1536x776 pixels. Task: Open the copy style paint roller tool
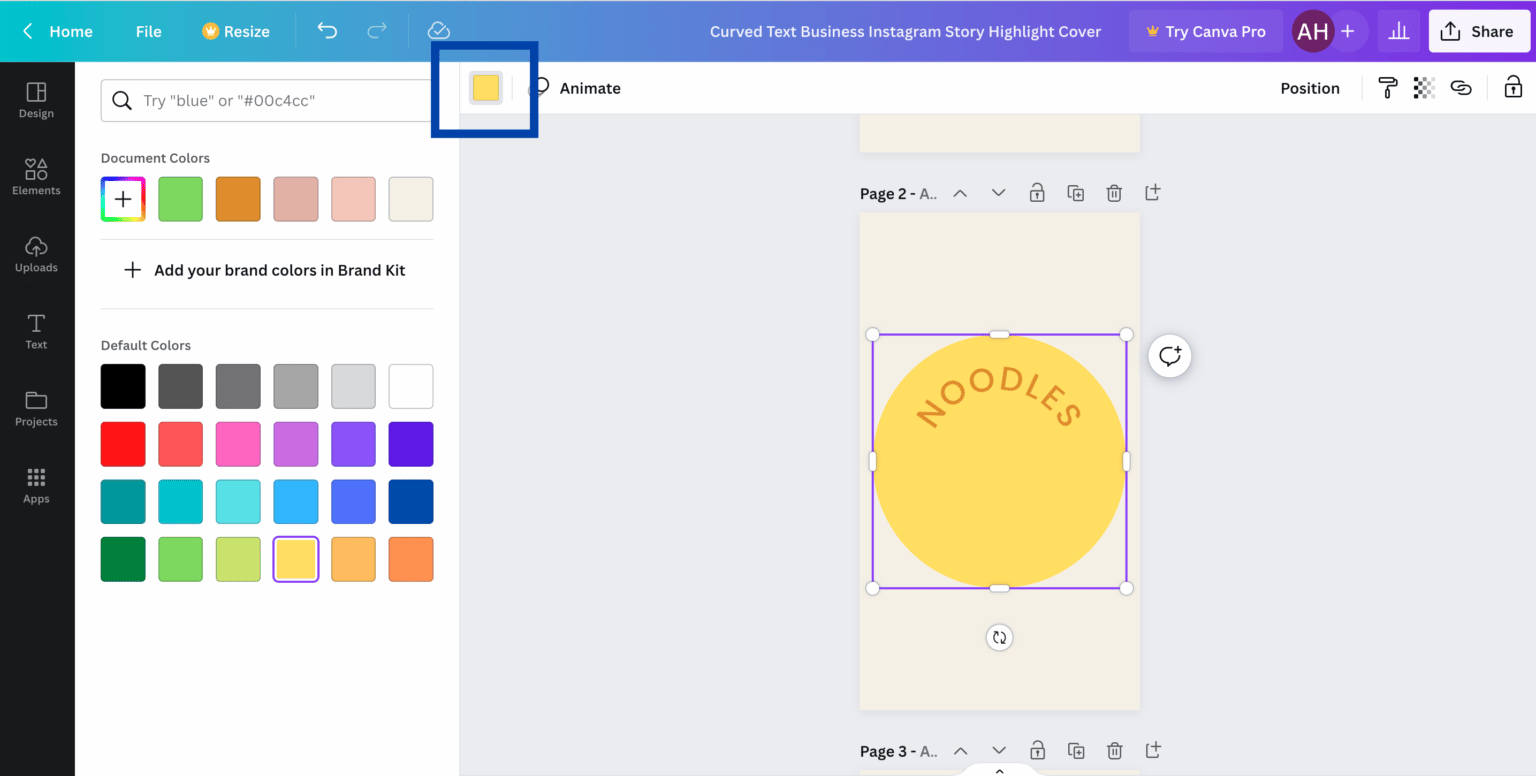pos(1387,88)
